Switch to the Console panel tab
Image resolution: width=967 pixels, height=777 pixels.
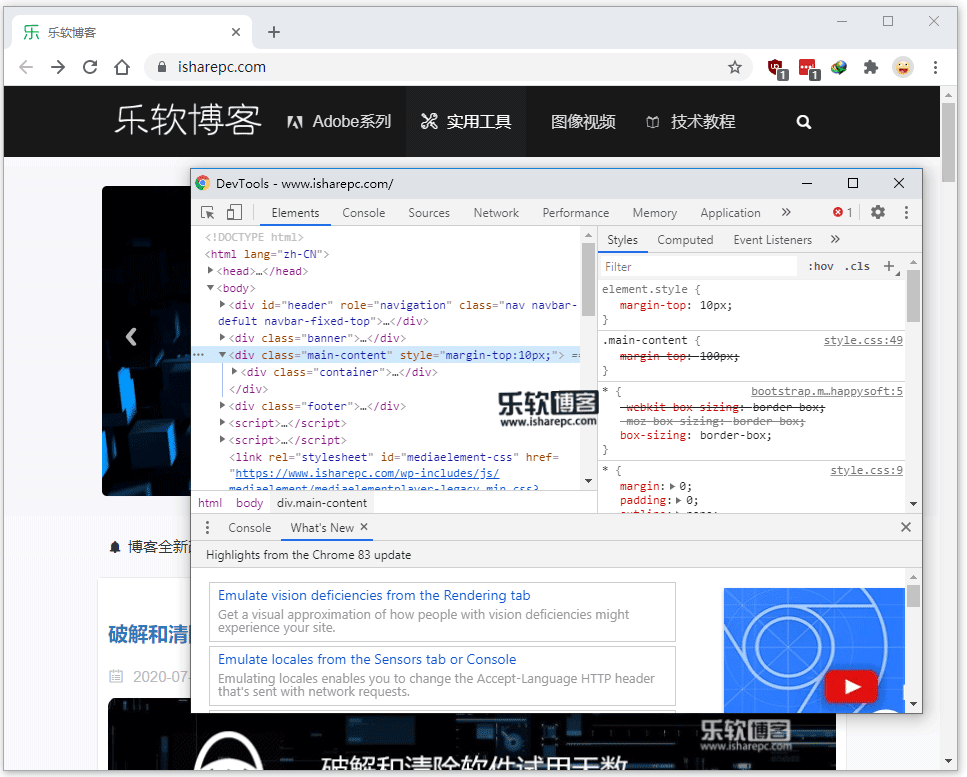(x=364, y=213)
